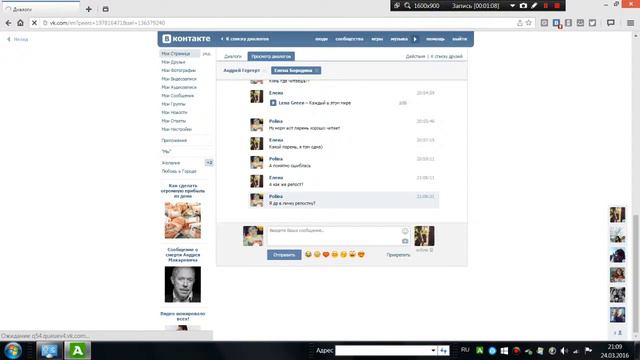
Task: Open the Twitter extension icon in browser toolbar
Action: click(x=592, y=23)
